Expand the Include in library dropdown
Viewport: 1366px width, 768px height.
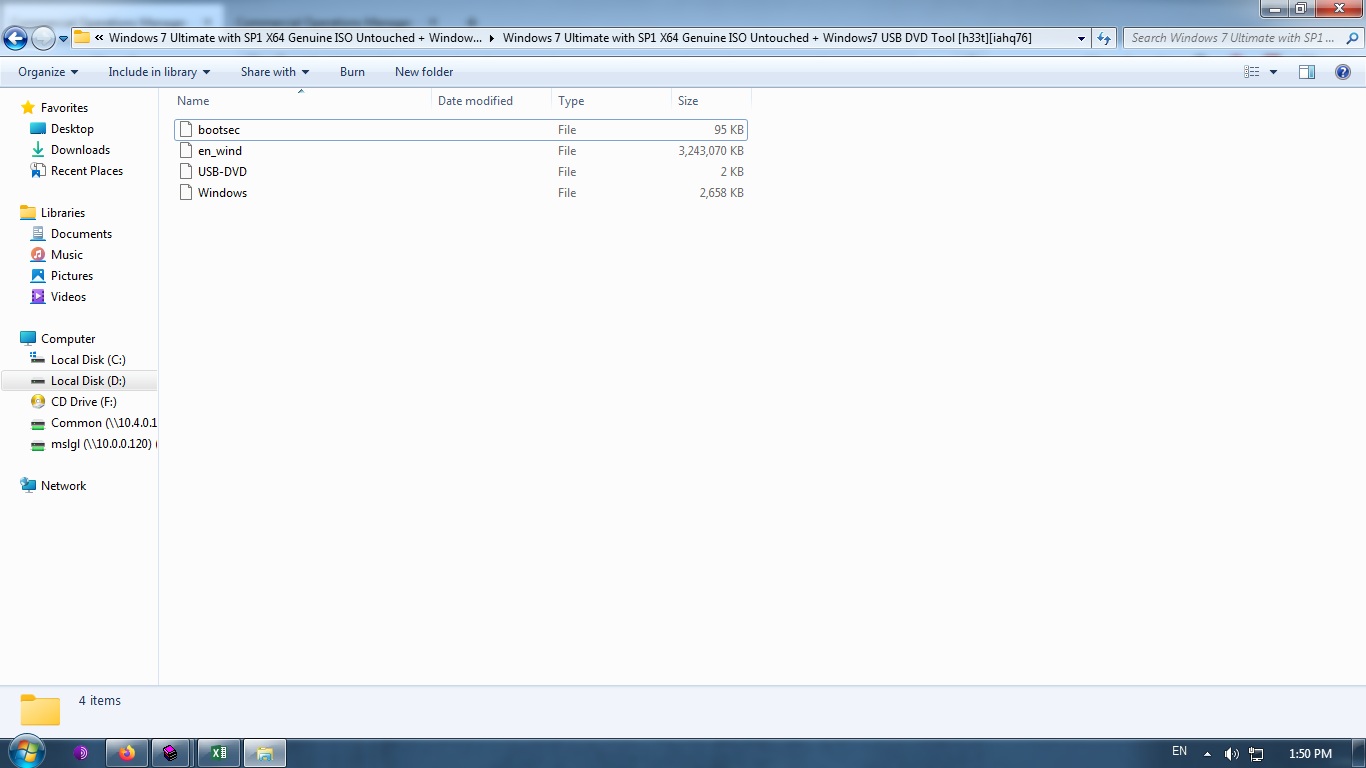[159, 72]
